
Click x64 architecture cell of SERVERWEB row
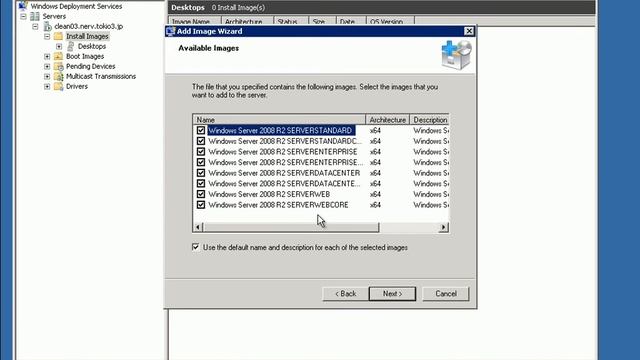[375, 194]
